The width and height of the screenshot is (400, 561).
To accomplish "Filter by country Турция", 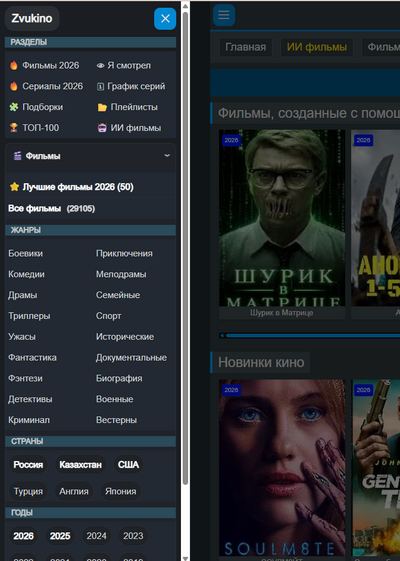I will pos(28,491).
